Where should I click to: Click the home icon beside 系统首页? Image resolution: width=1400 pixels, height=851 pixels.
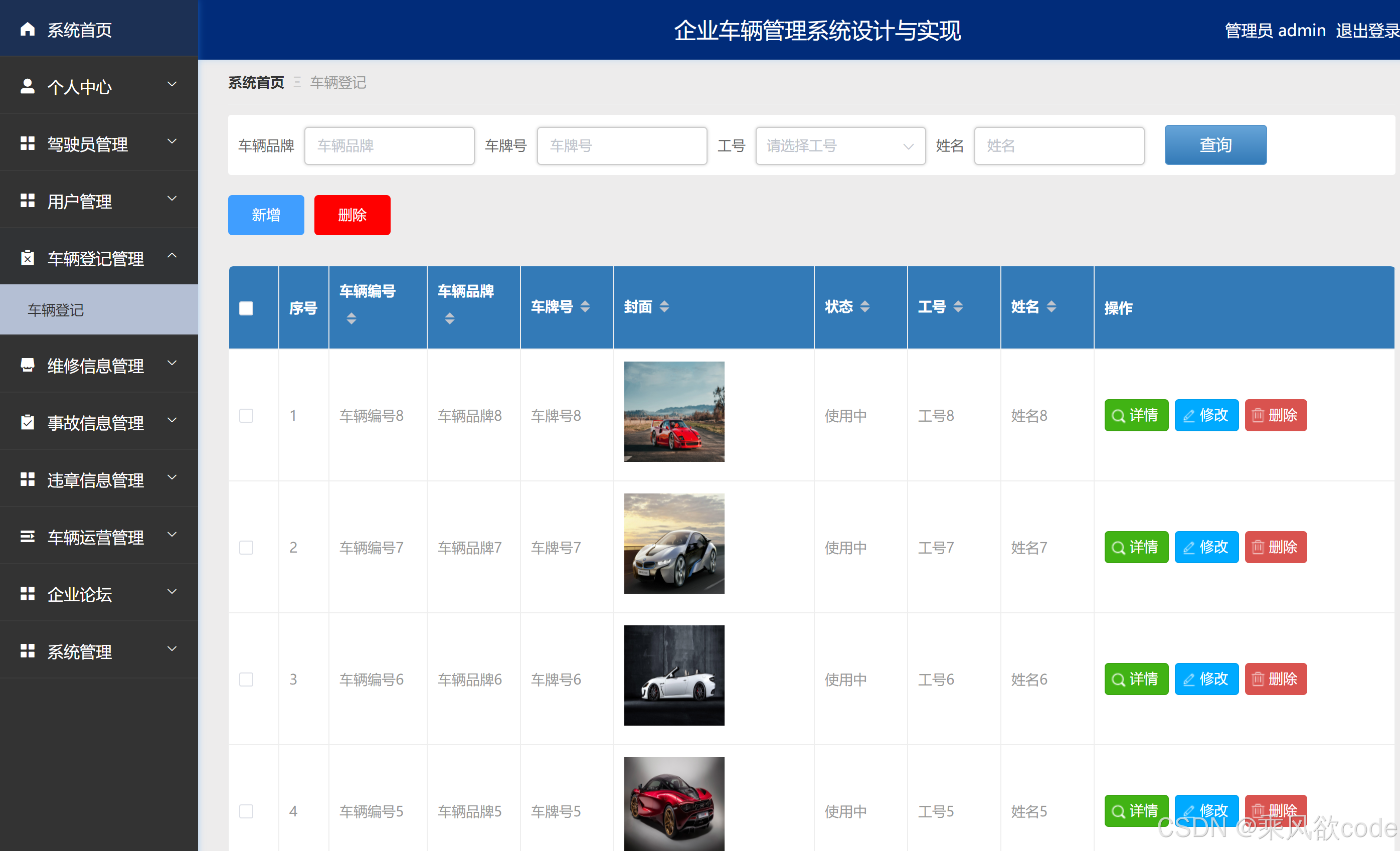pos(27,29)
